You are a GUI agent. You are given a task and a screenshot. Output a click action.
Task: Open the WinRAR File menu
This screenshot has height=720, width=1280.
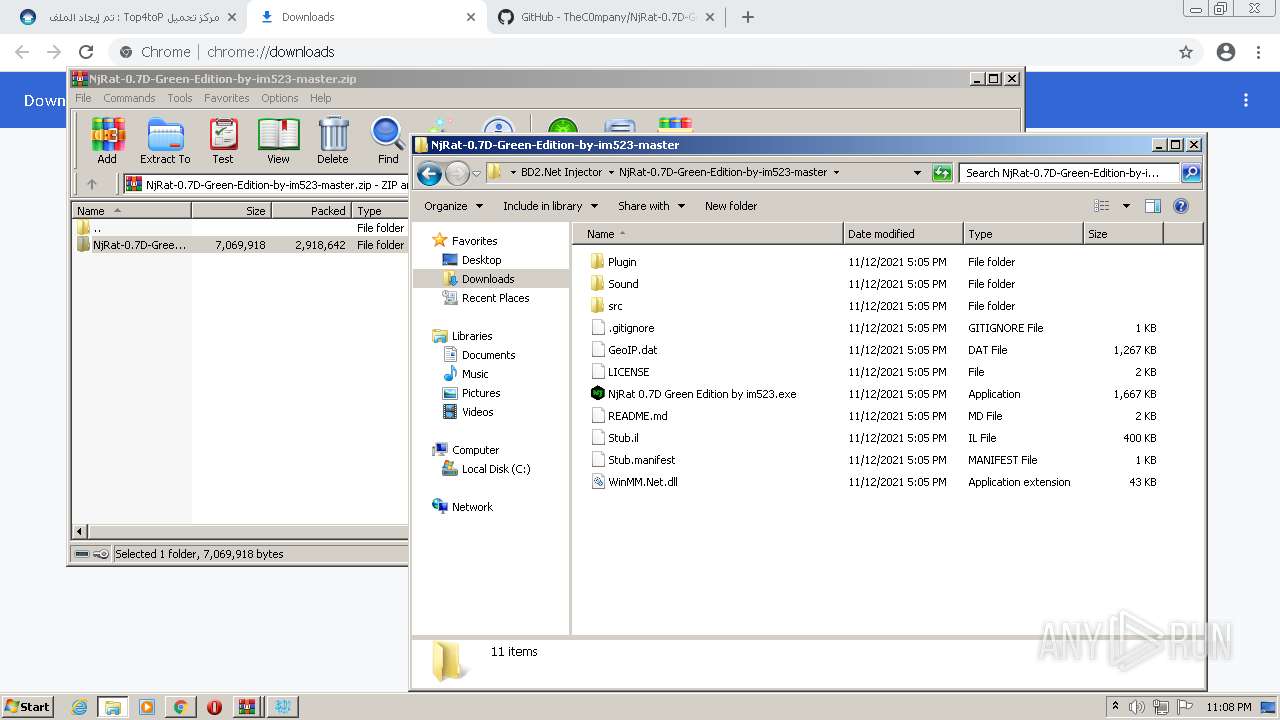coord(83,98)
